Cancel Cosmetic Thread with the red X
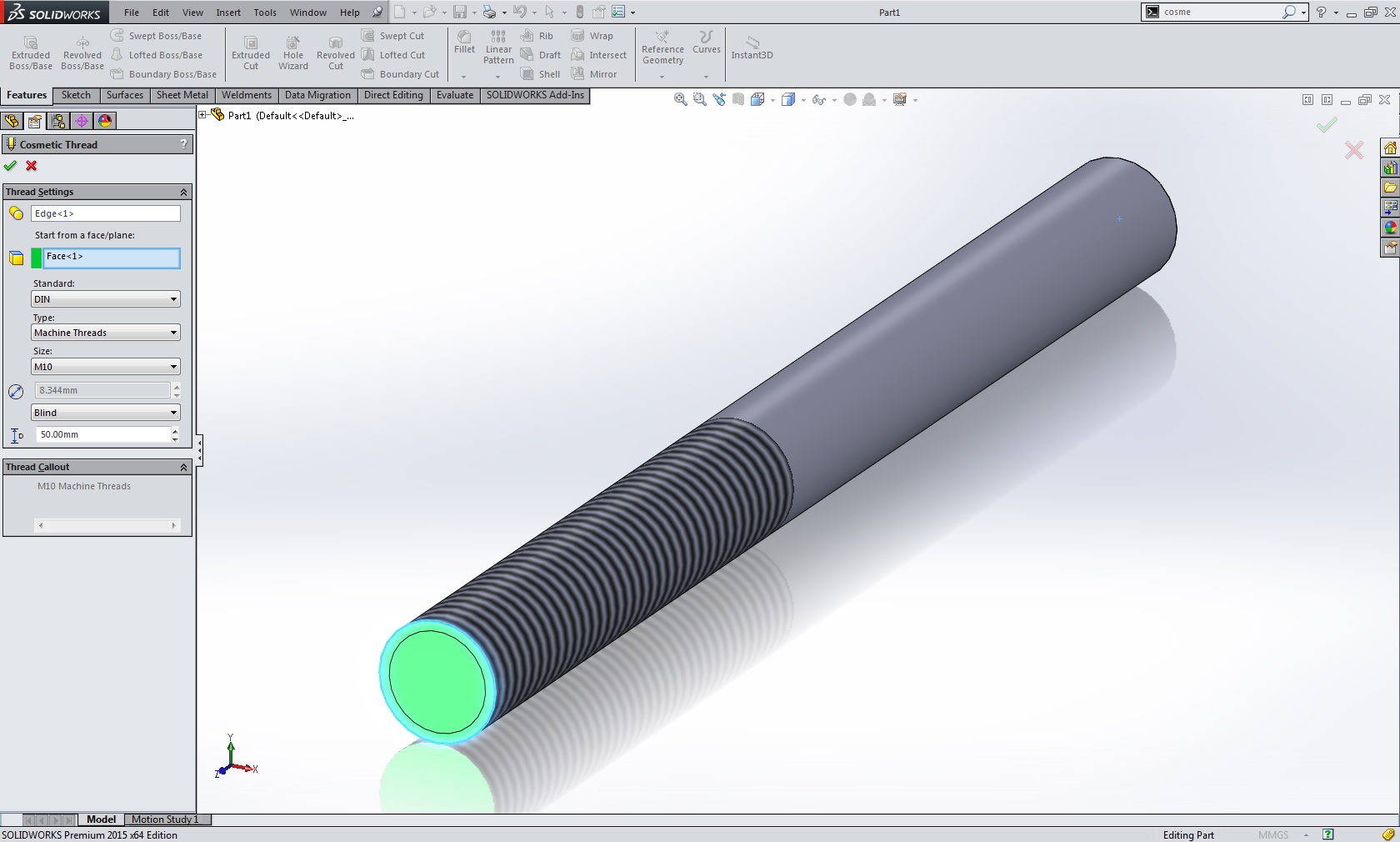Viewport: 1400px width, 842px height. [32, 166]
